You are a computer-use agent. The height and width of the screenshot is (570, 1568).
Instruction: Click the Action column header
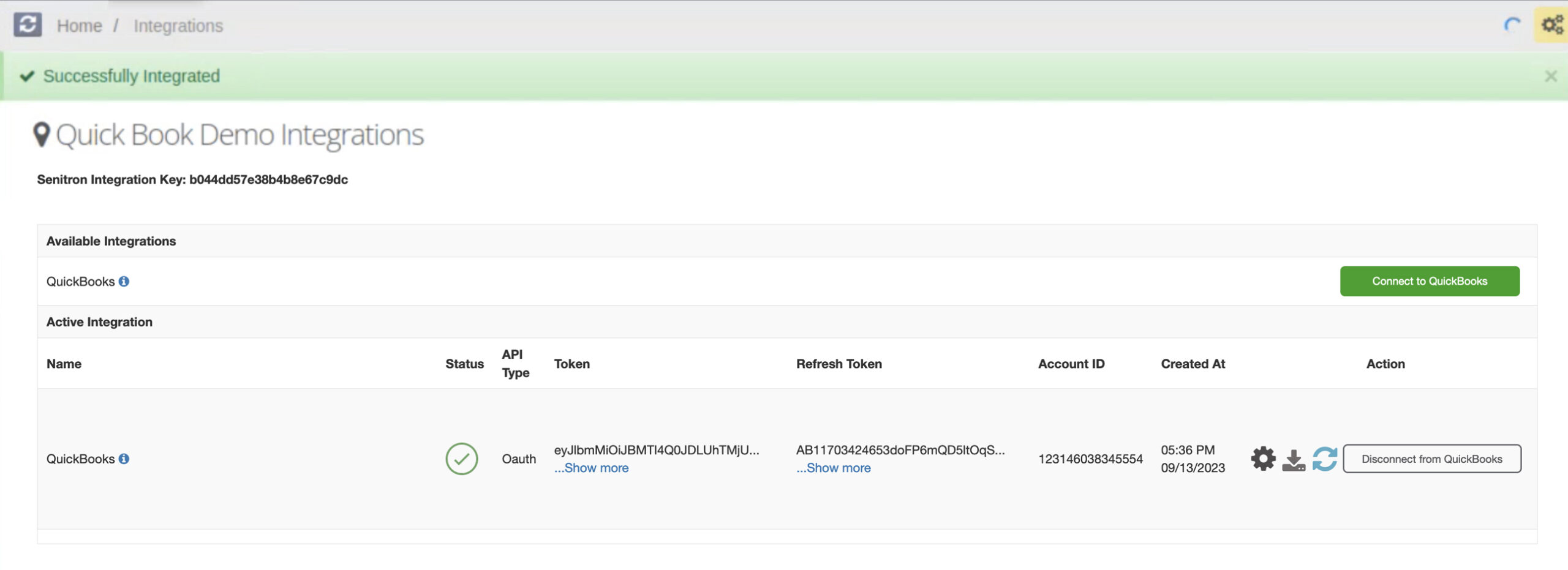(1385, 364)
